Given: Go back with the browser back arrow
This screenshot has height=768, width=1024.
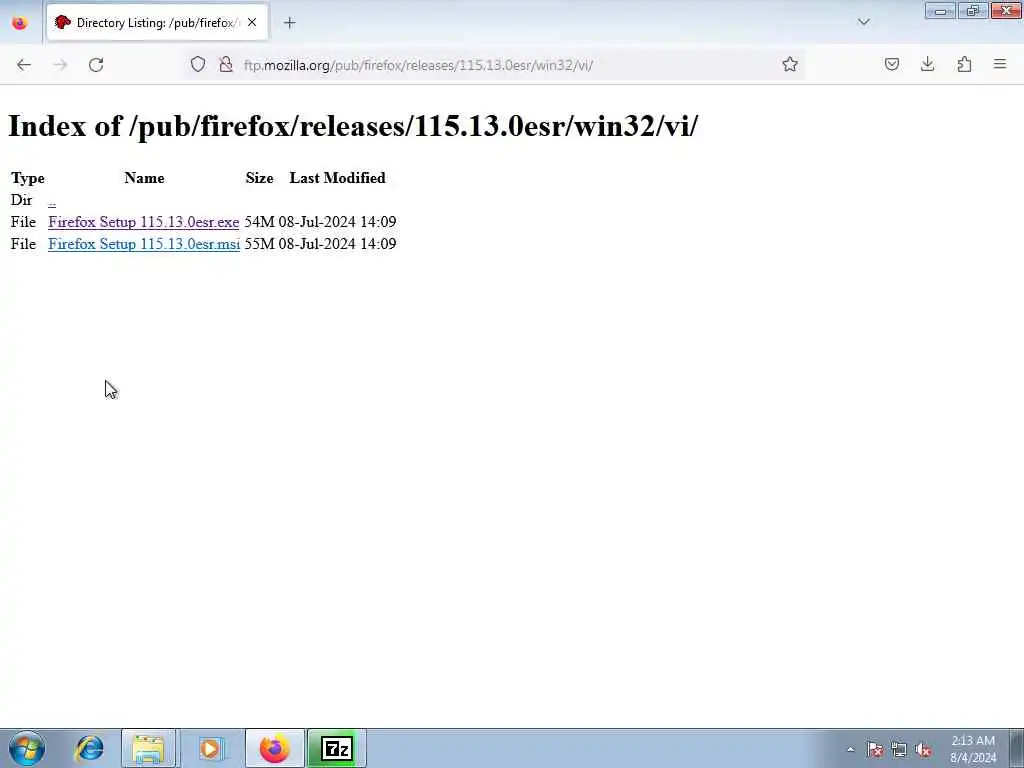Looking at the screenshot, I should (x=24, y=65).
